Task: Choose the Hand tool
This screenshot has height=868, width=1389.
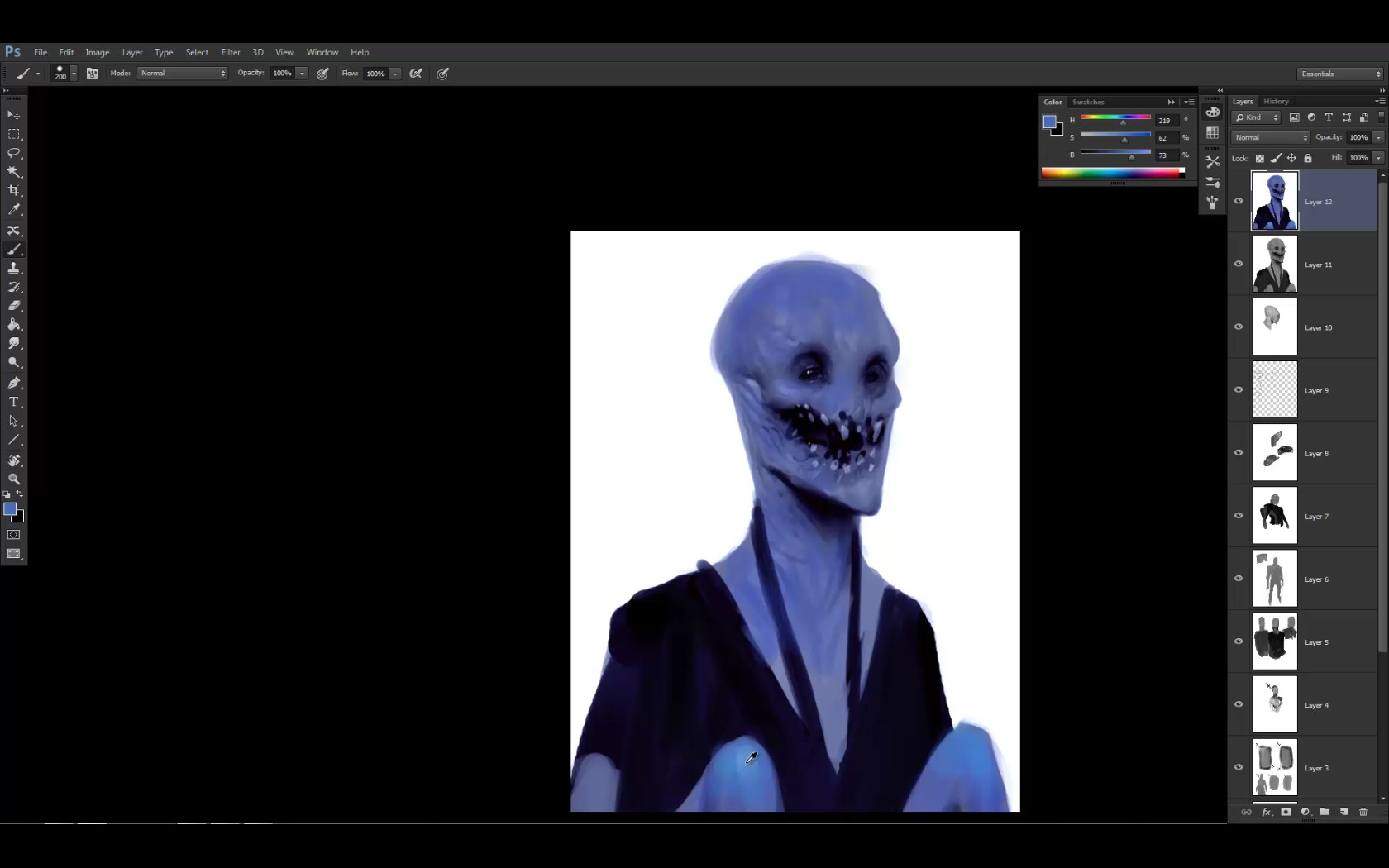Action: click(x=14, y=460)
